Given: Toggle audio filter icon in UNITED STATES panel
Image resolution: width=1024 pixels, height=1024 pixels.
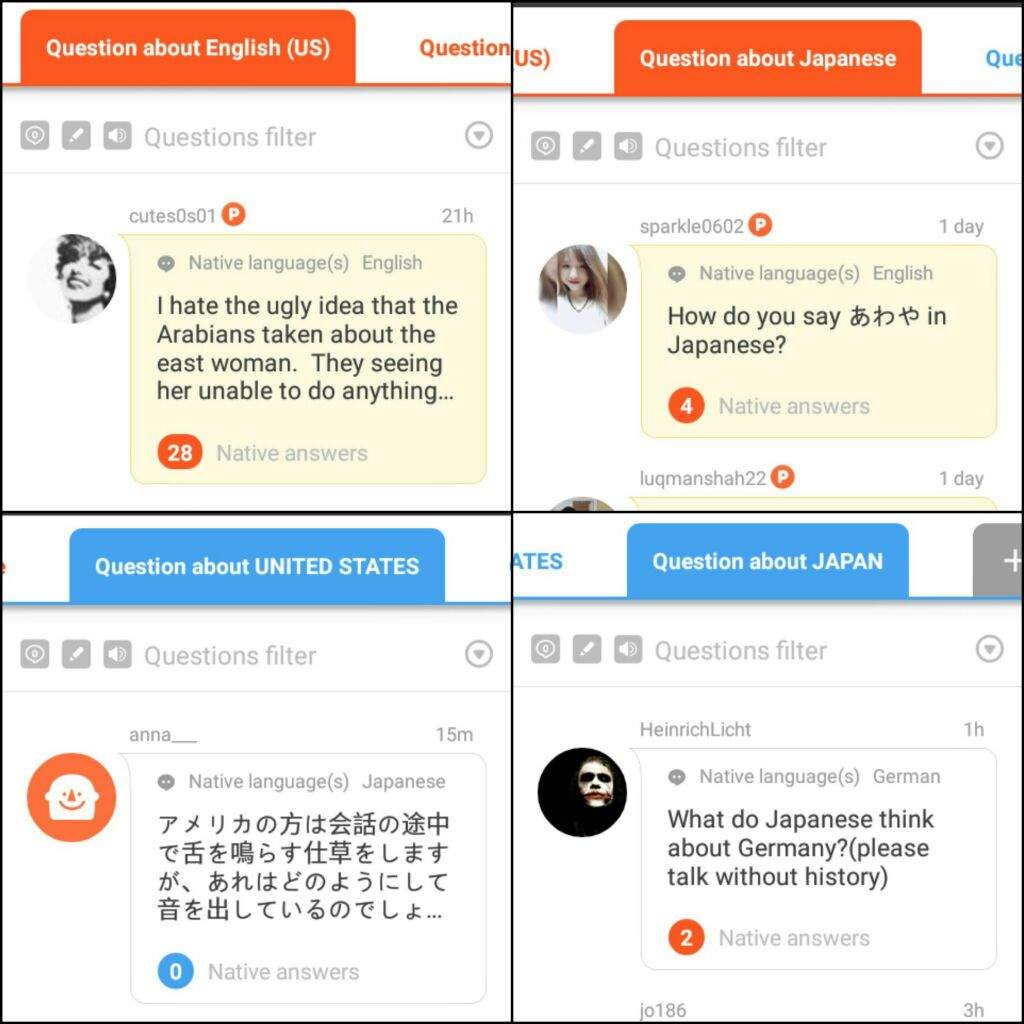Looking at the screenshot, I should coord(118,654).
